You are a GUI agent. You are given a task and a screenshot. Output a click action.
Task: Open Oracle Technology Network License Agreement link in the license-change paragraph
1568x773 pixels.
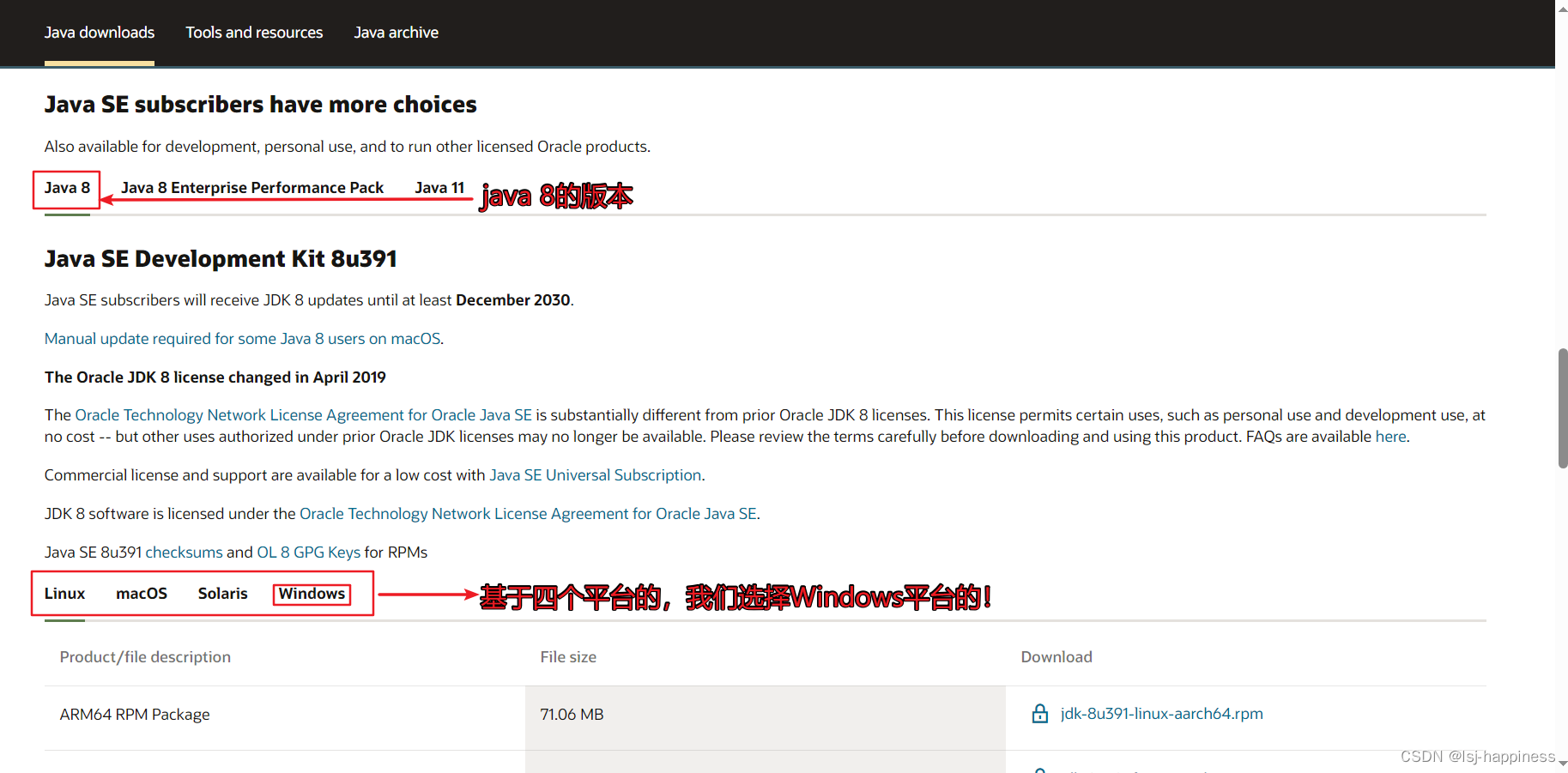pyautogui.click(x=304, y=415)
